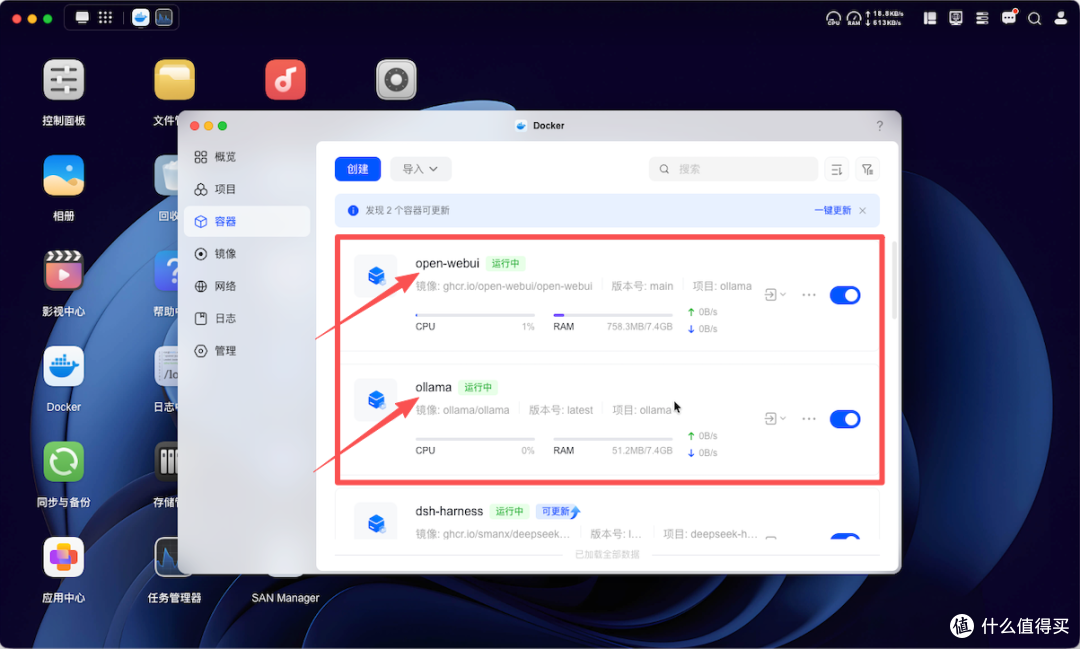Click 镜像: ollama/ollama image text
This screenshot has height=649, width=1080.
tap(462, 410)
